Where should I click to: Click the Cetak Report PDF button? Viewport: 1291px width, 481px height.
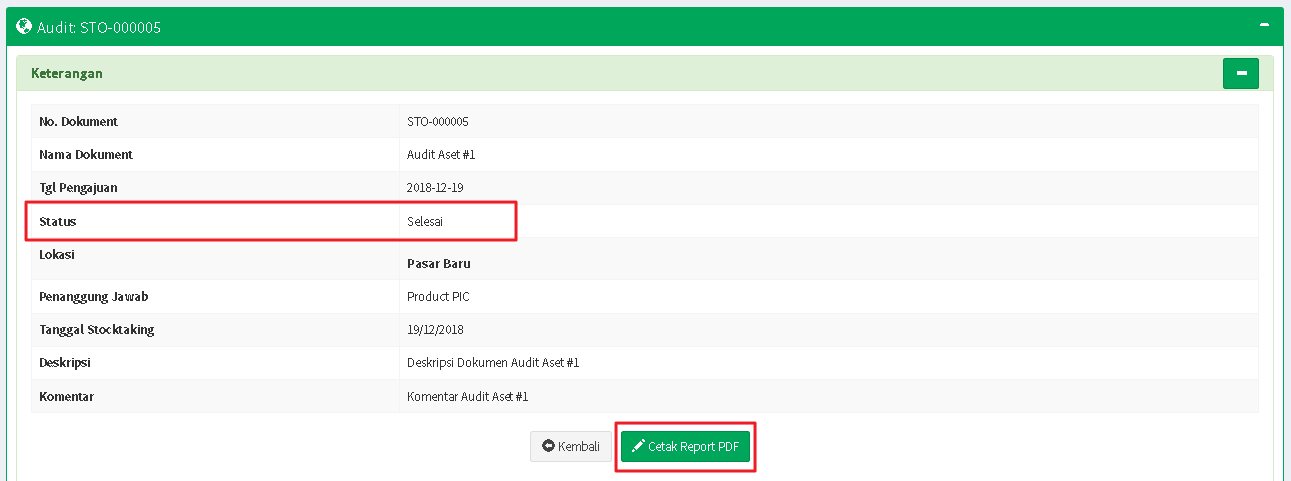(x=685, y=447)
